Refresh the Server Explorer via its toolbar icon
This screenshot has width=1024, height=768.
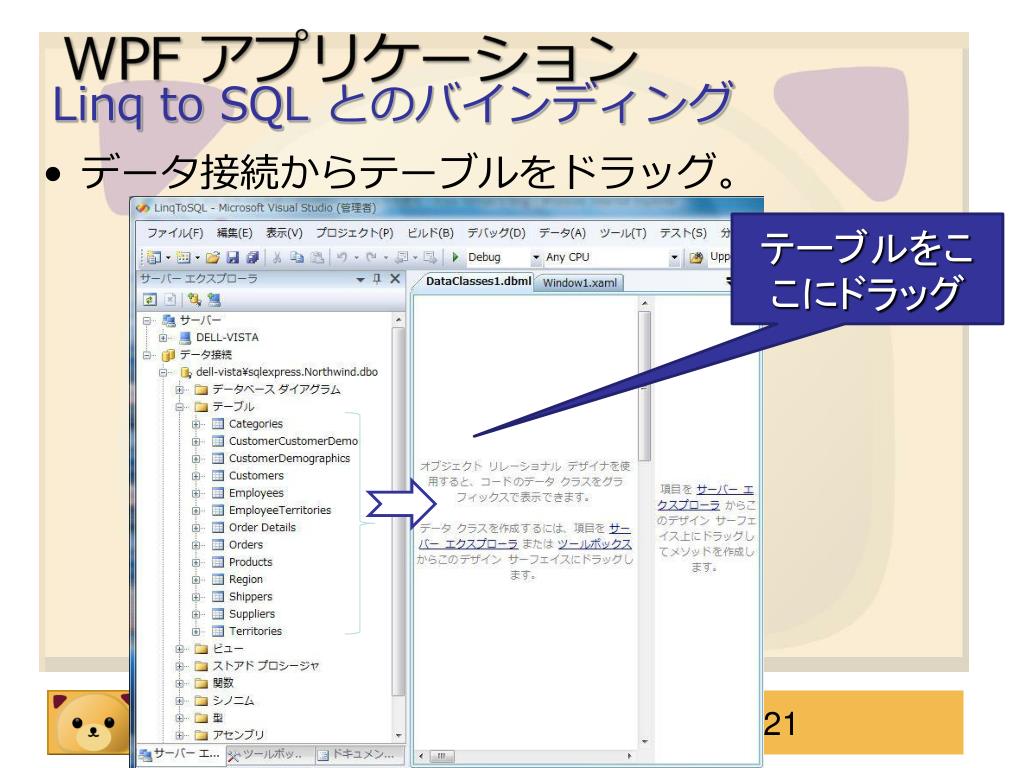[150, 300]
